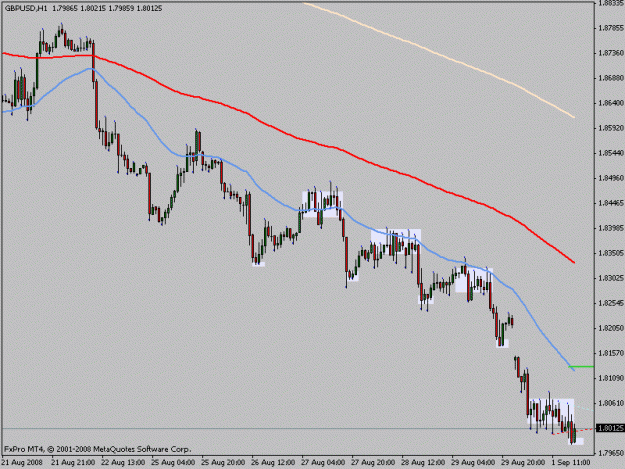Image resolution: width=625 pixels, height=469 pixels.
Task: Click the 29 Aug 04:00 time label
Action: (473, 463)
